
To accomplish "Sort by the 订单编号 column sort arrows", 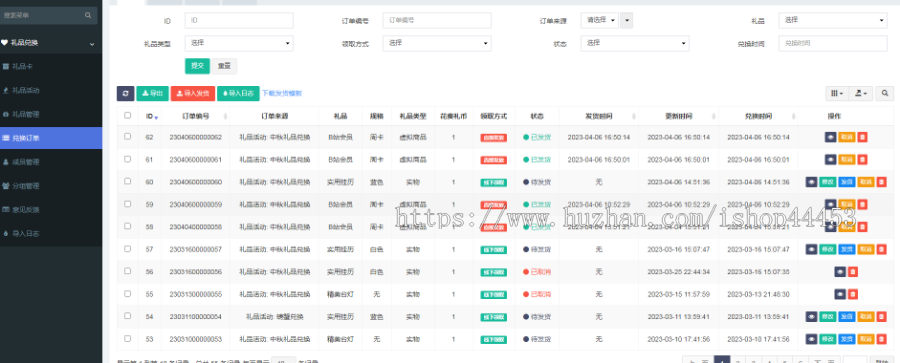I will pyautogui.click(x=225, y=116).
